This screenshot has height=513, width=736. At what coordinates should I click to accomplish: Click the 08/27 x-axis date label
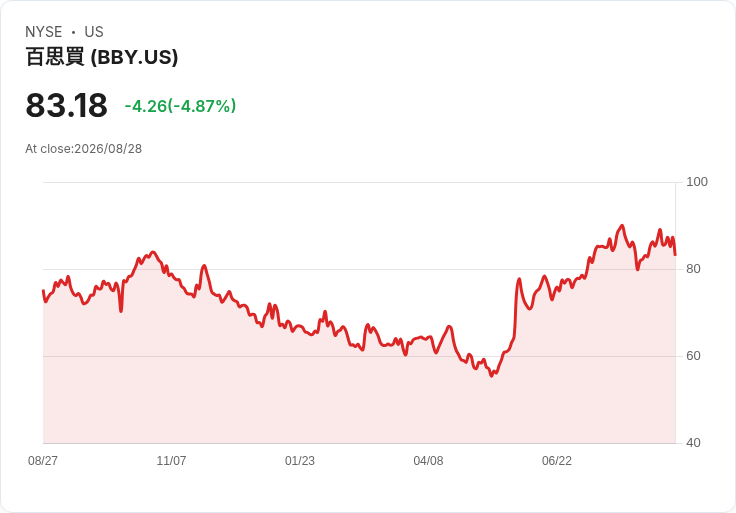[43, 461]
